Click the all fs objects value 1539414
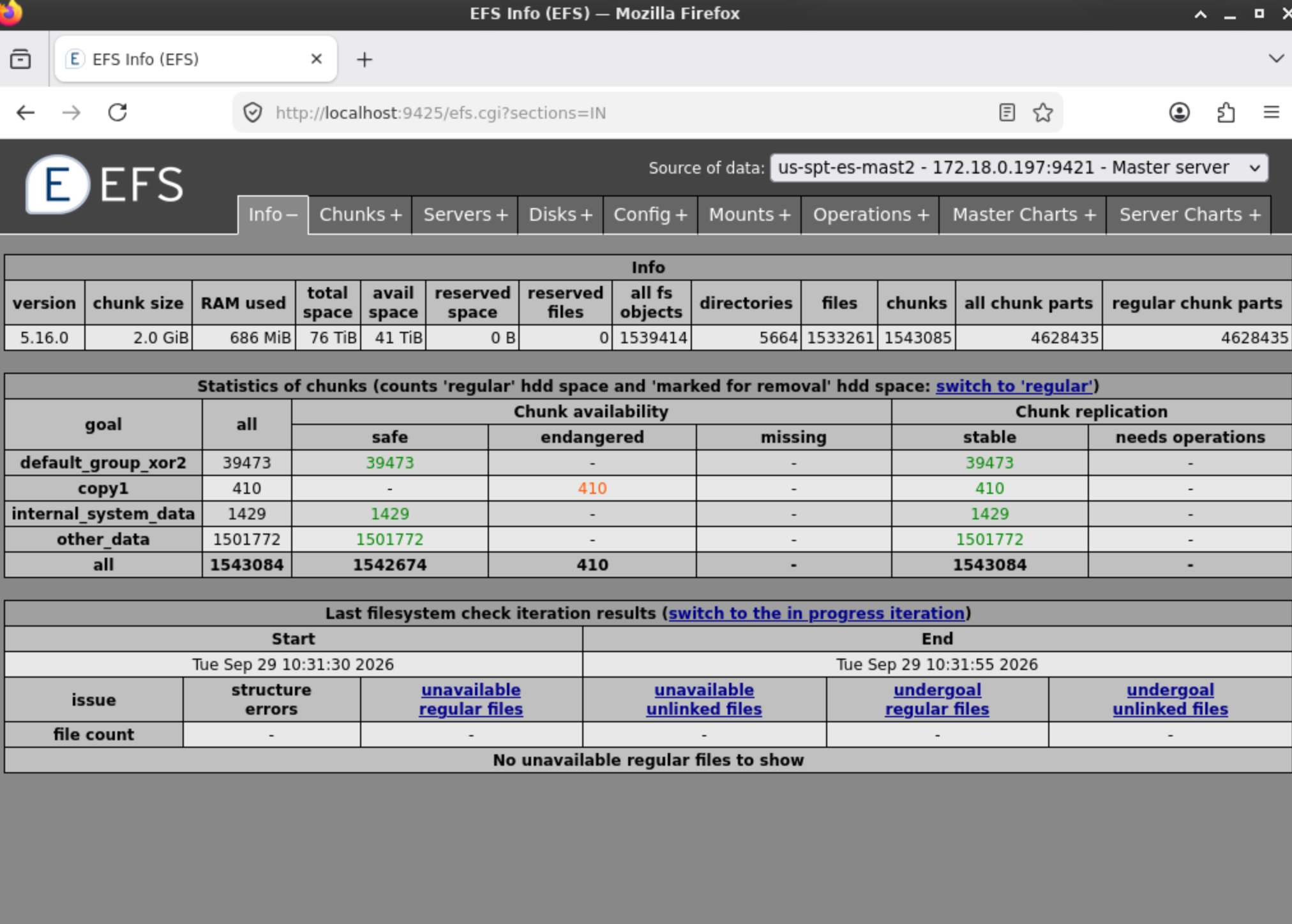 [654, 338]
